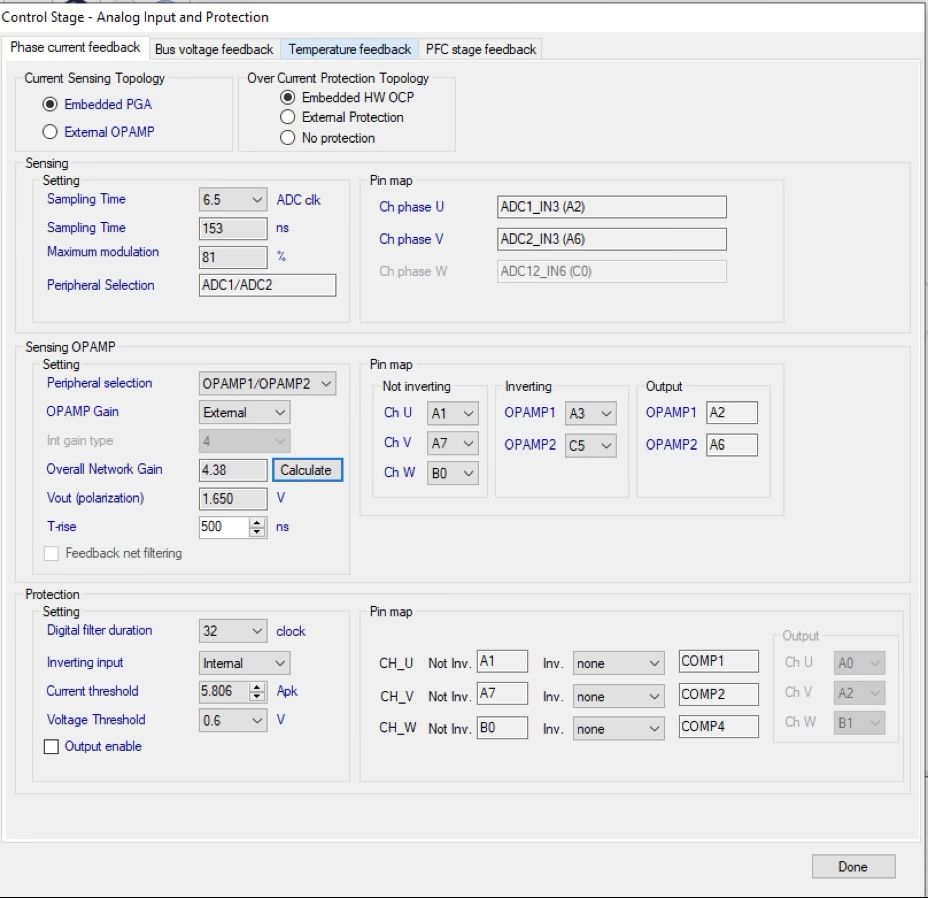Expand the OPAMP Gain dropdown
Screen dimensions: 928x898
pyautogui.click(x=244, y=413)
